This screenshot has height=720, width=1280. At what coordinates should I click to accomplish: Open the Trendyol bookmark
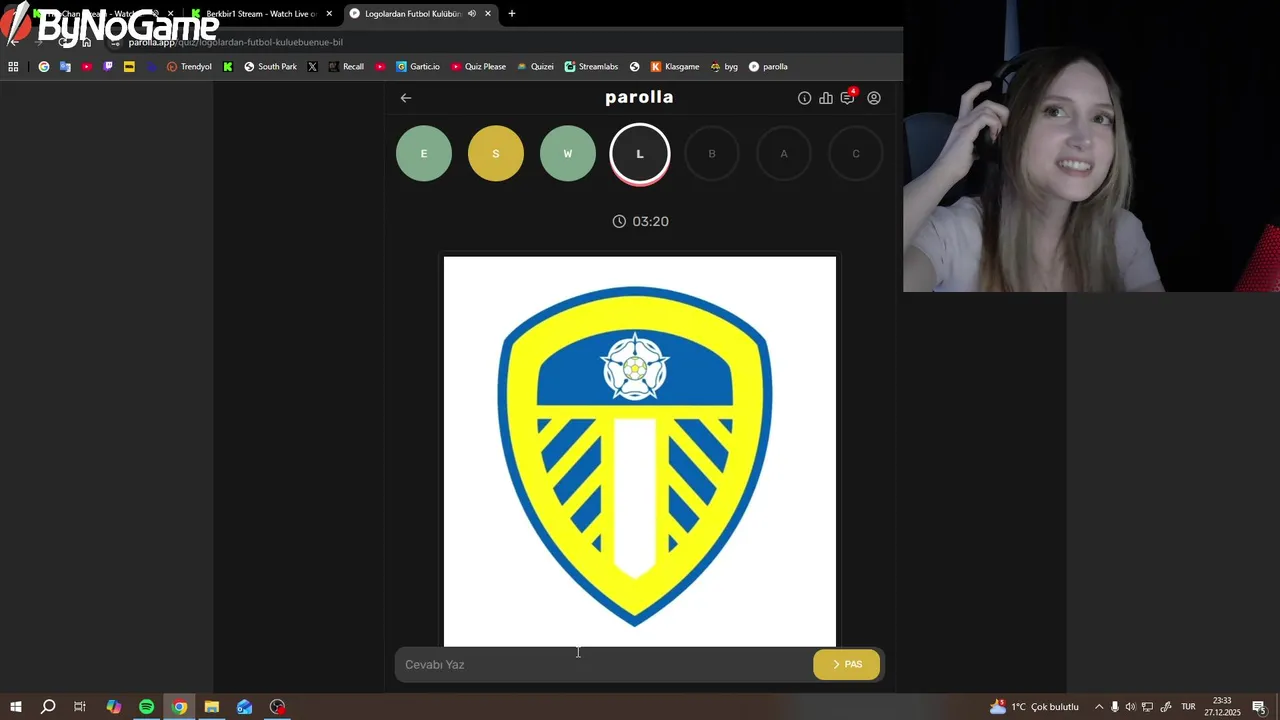189,67
